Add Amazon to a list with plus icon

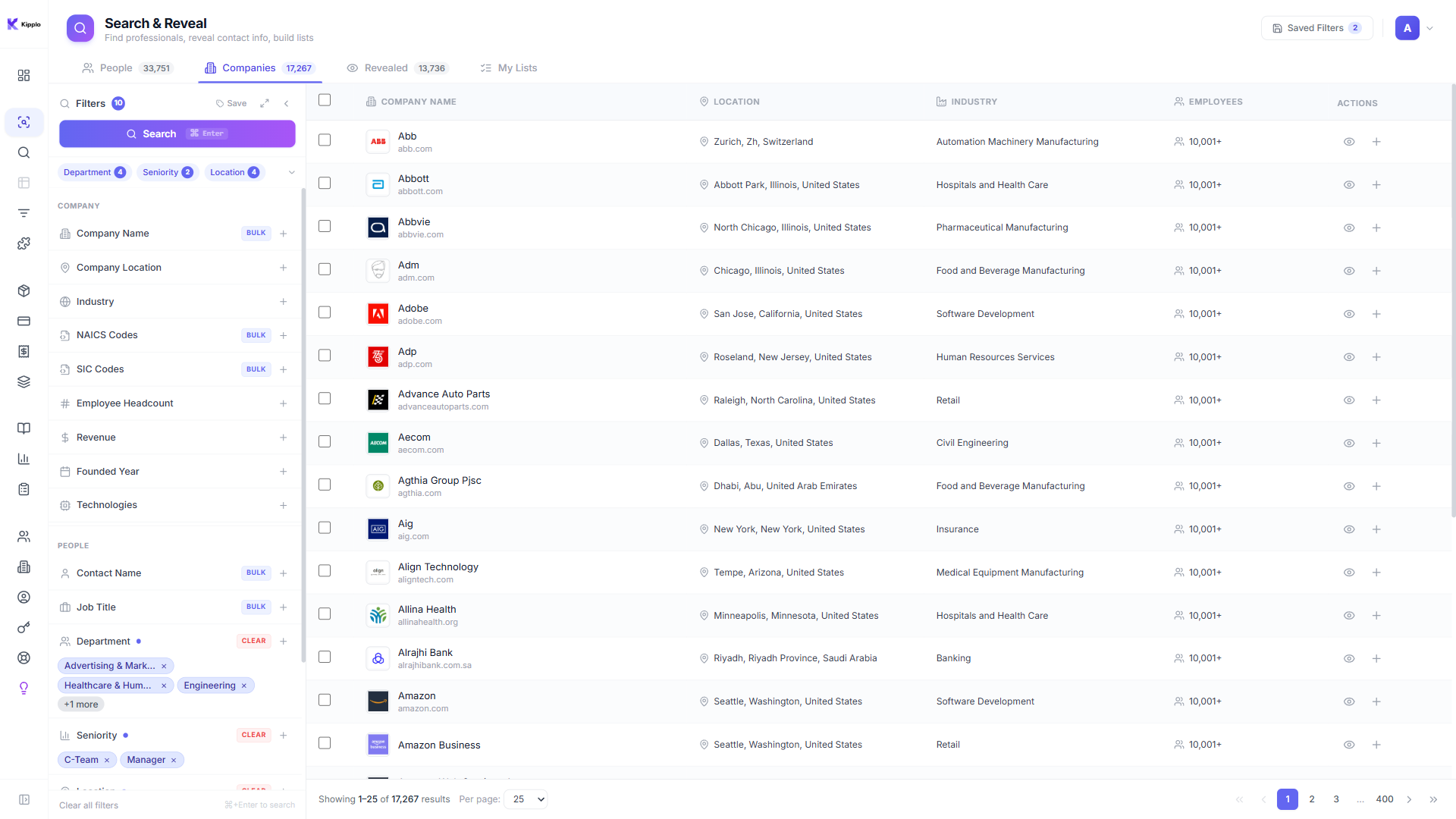point(1376,701)
